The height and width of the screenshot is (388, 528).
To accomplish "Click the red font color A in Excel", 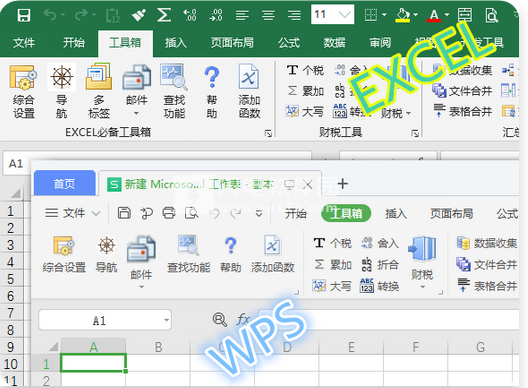I will click(434, 15).
